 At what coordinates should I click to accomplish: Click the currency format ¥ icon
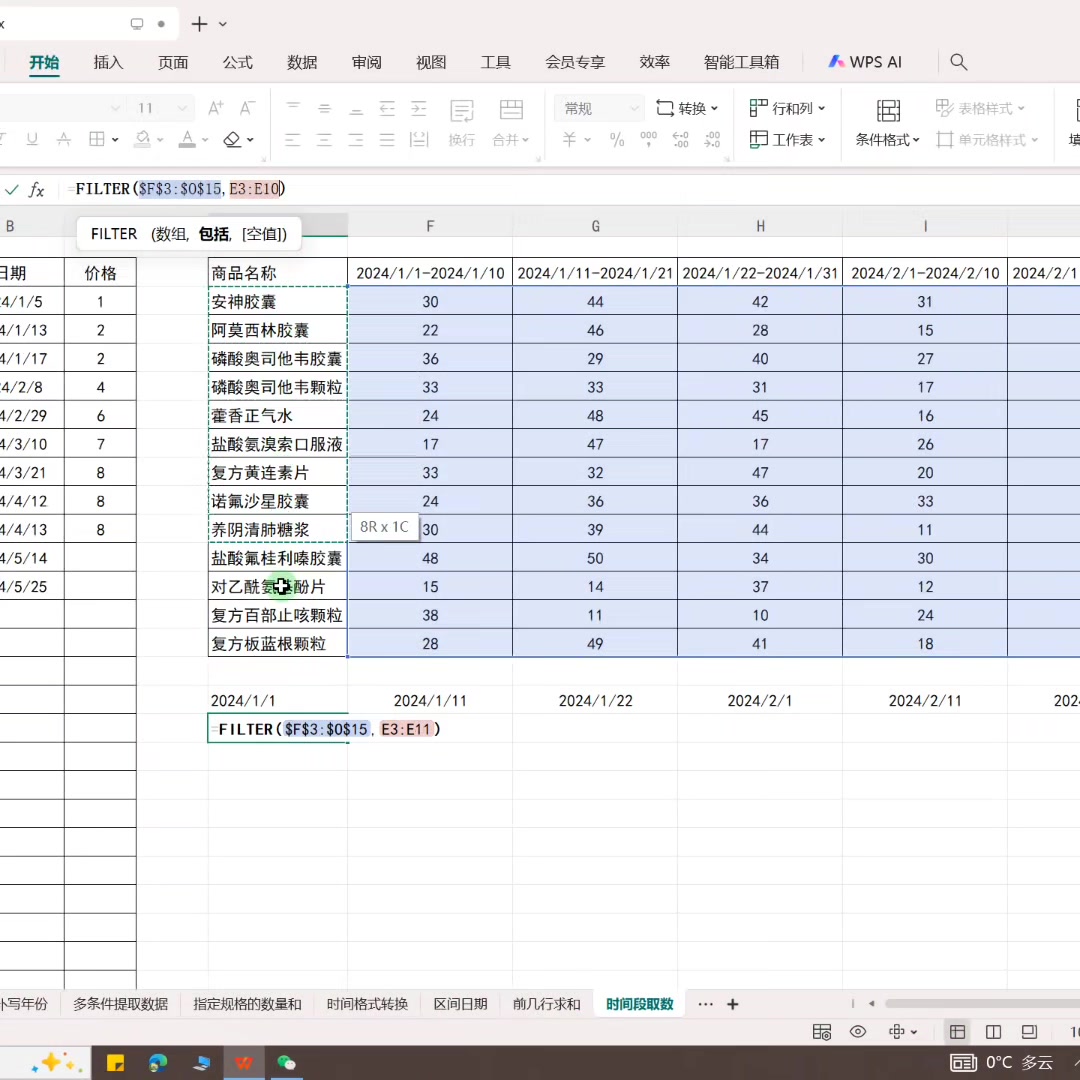click(568, 140)
